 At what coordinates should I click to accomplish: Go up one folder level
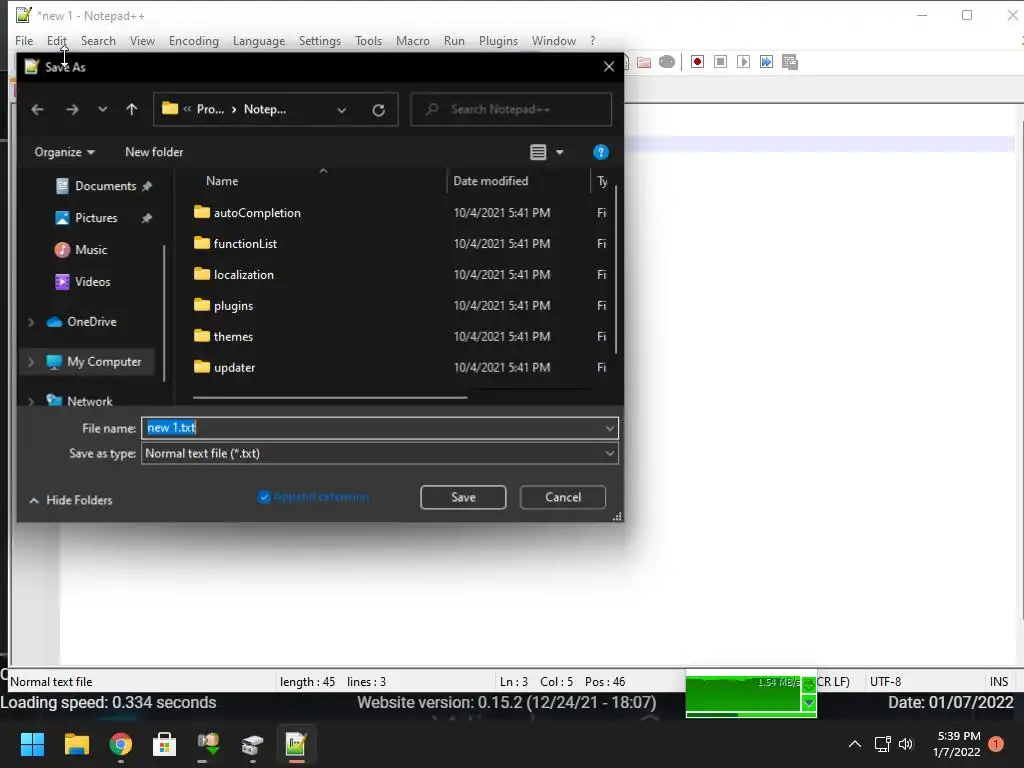coord(131,110)
